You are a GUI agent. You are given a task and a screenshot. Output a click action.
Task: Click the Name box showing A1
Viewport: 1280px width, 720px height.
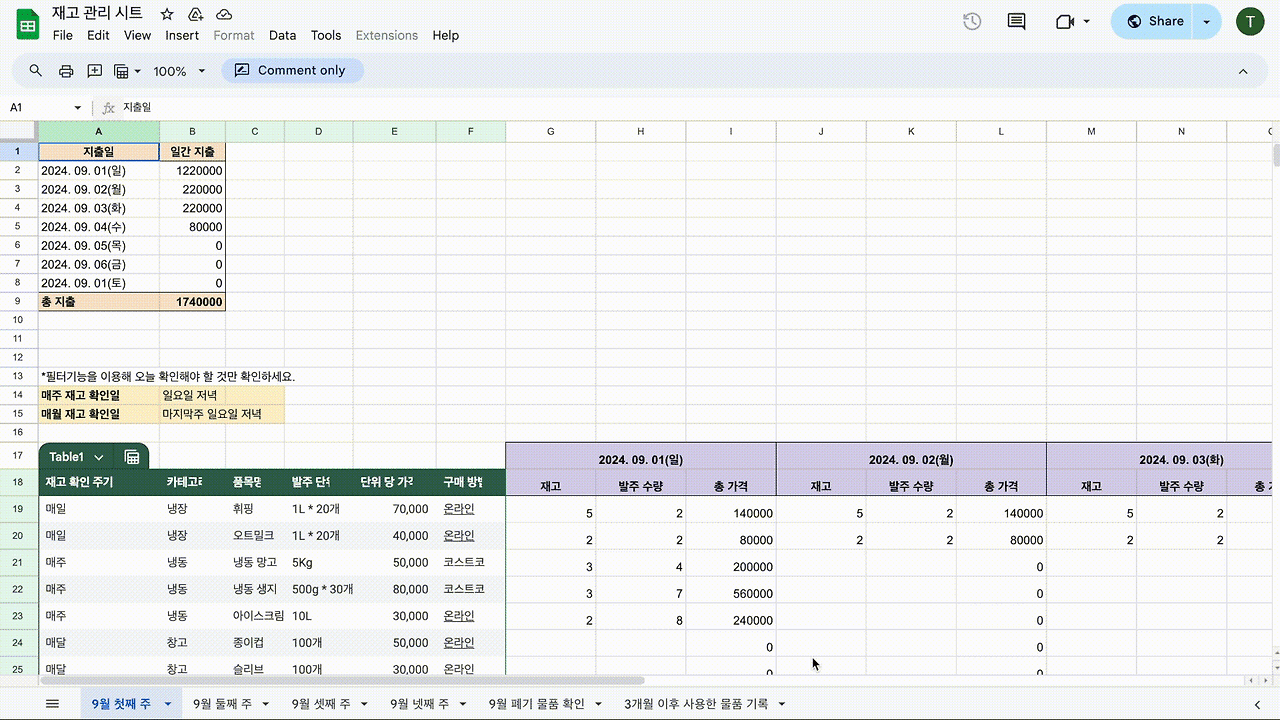pos(37,107)
